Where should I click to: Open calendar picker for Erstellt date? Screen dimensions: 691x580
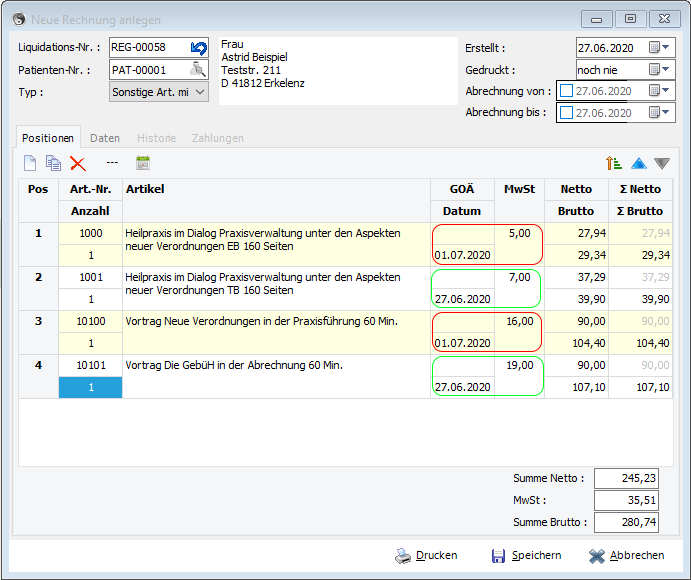(x=659, y=47)
